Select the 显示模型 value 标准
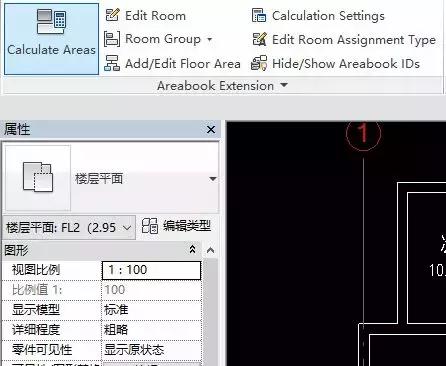This screenshot has height=366, width=446. (151, 310)
